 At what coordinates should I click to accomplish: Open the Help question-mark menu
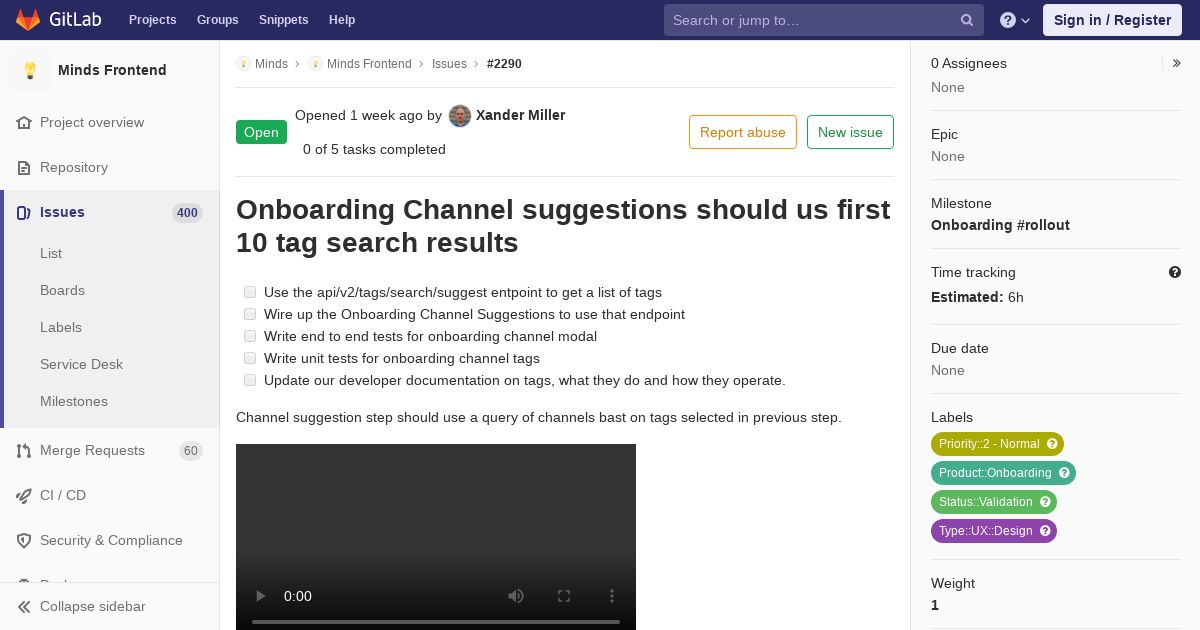[1015, 20]
